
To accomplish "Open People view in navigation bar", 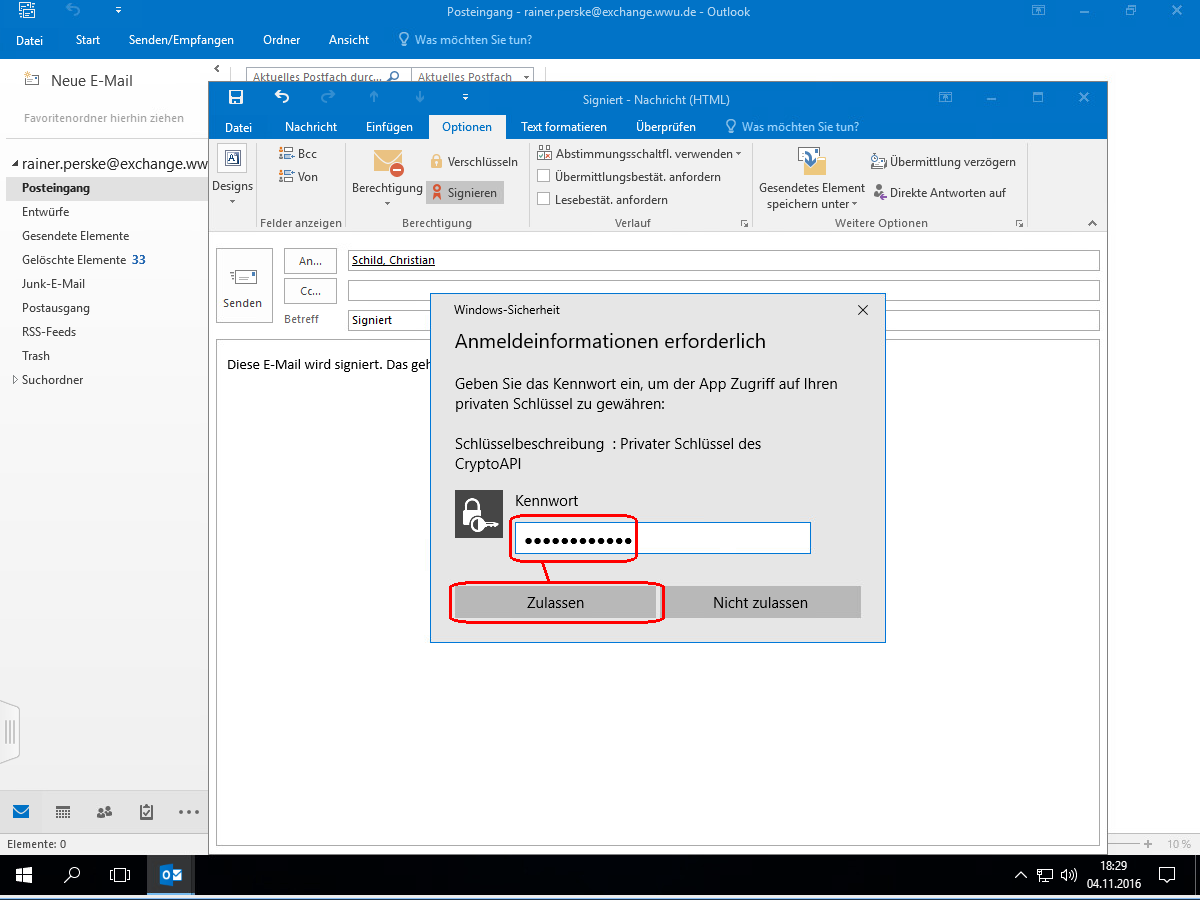I will pos(104,811).
